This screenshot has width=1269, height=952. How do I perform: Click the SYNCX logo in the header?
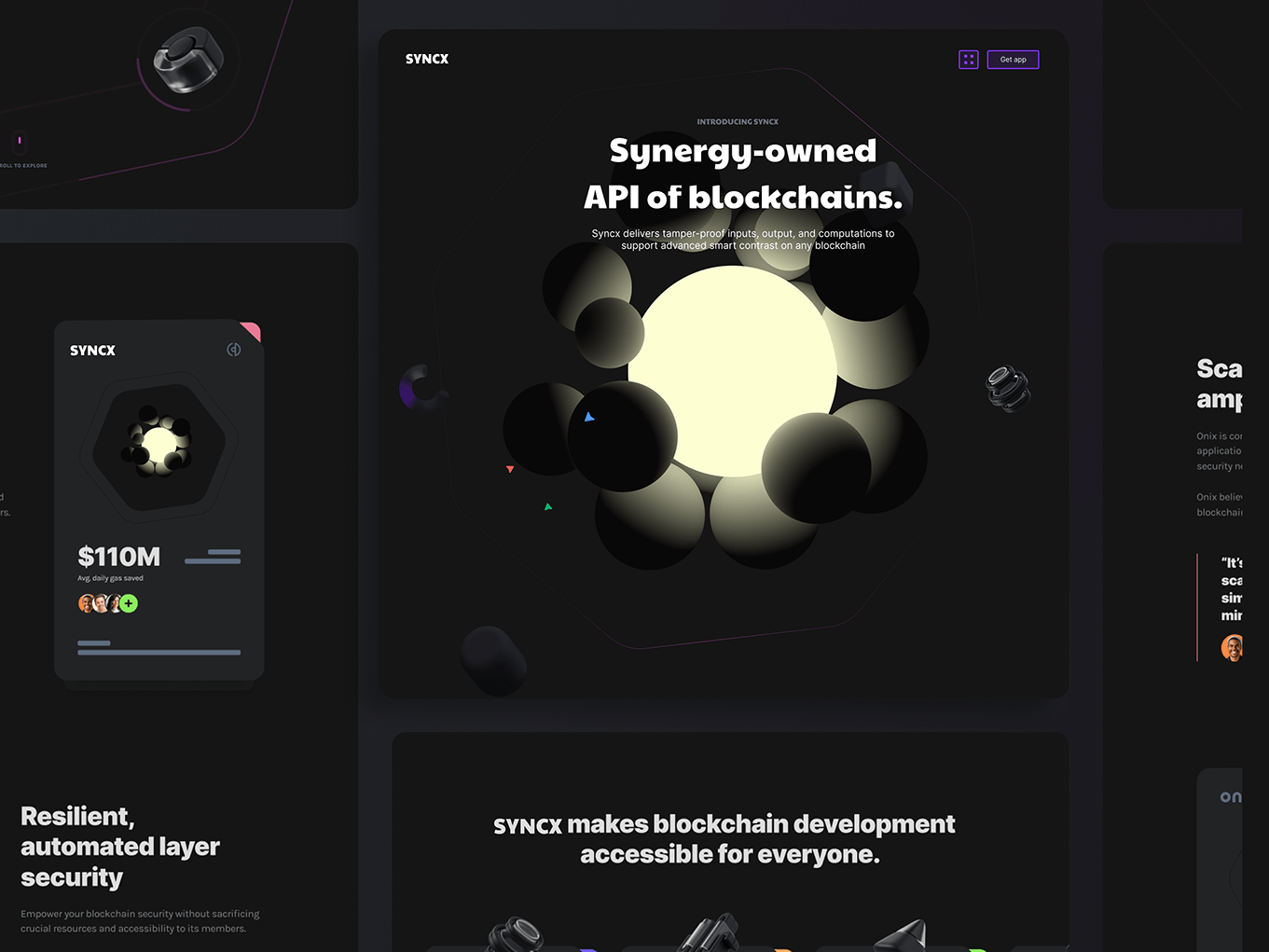427,59
